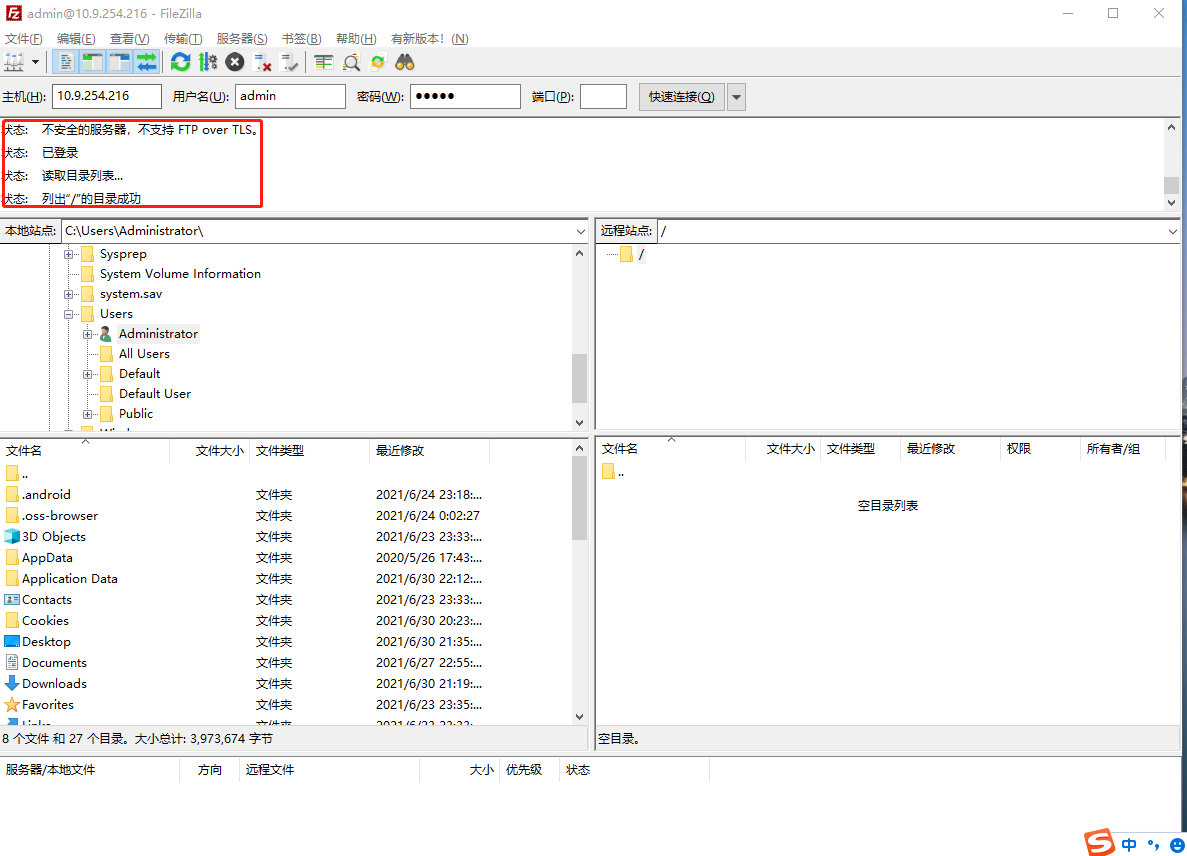Expand the Sysprep folder node
1187x856 pixels.
point(68,254)
